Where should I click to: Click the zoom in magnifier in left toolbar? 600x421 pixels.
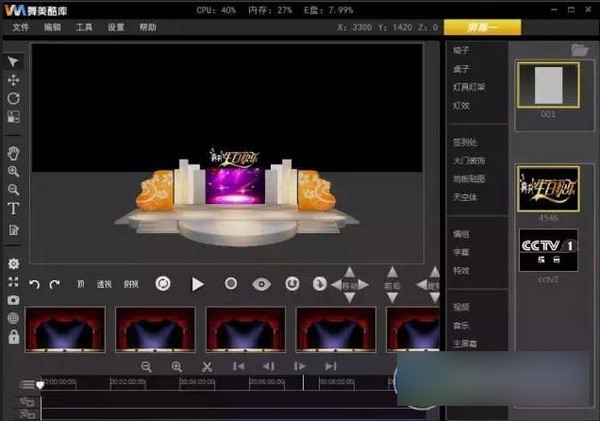13,171
